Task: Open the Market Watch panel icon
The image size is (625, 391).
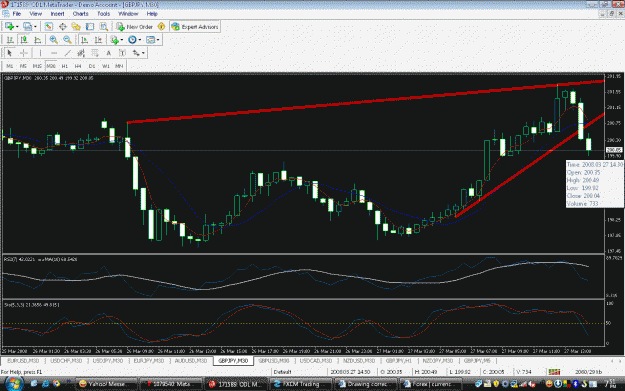Action: [49, 27]
